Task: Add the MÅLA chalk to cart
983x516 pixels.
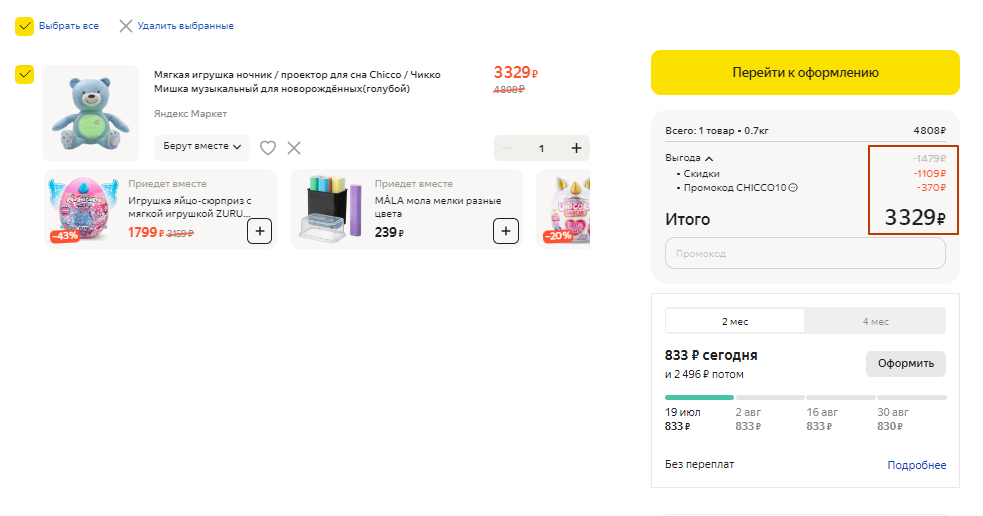Action: coord(506,231)
